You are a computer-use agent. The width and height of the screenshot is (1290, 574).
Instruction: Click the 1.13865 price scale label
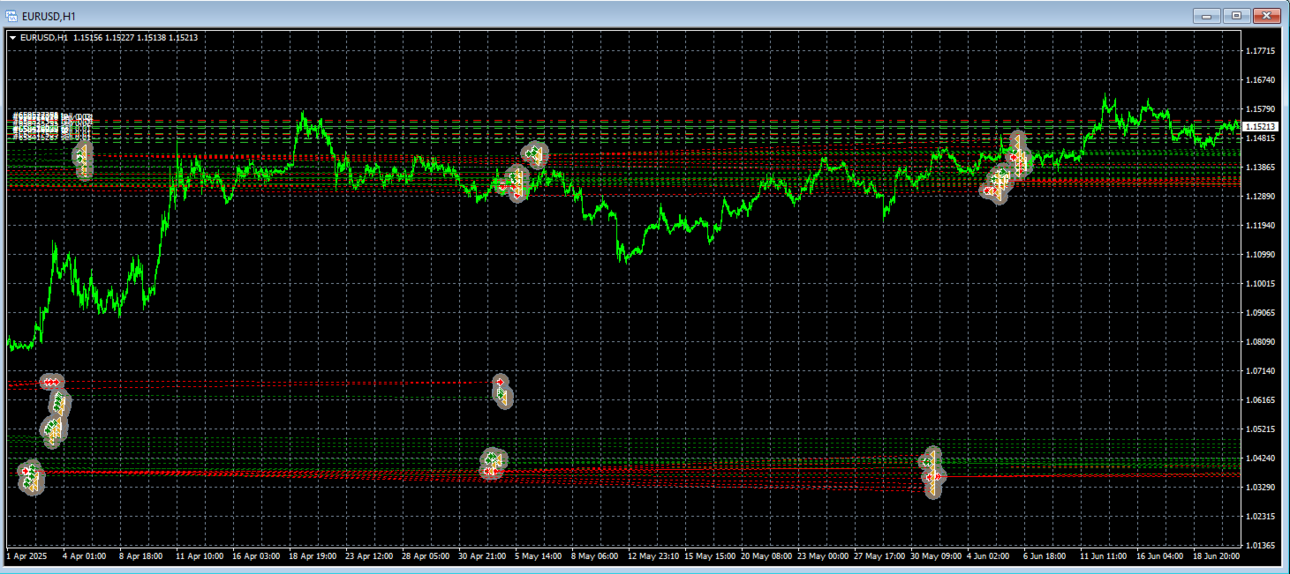tap(1262, 167)
